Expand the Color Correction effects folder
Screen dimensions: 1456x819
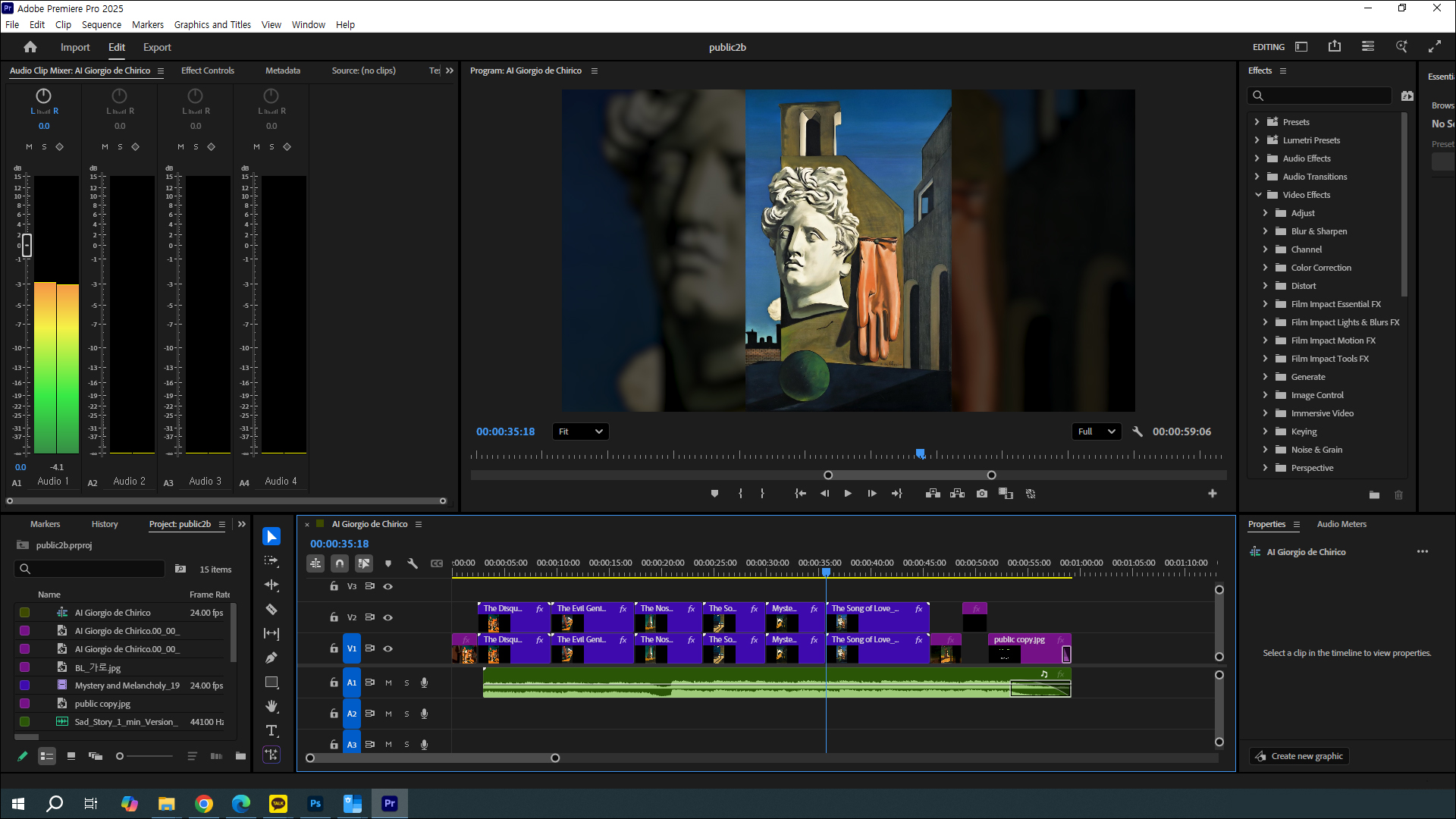point(1265,268)
